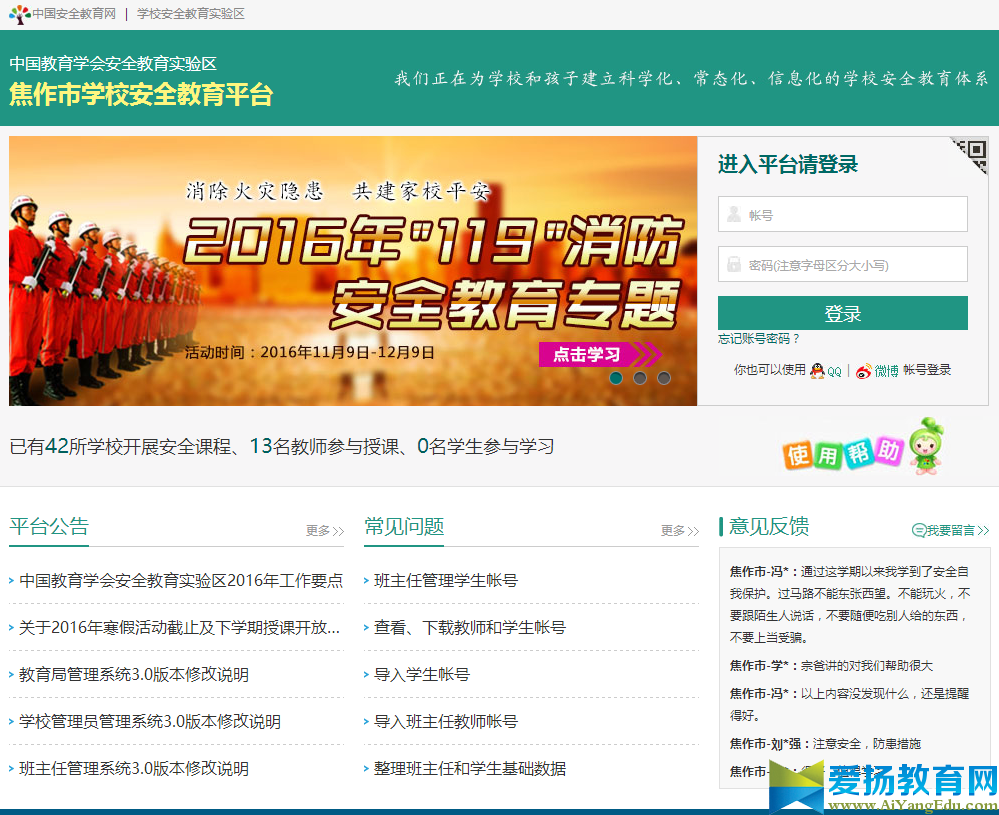Open 班主任管理学生帐号 FAQ
Viewport: 999px width, 815px height.
pyautogui.click(x=446, y=581)
